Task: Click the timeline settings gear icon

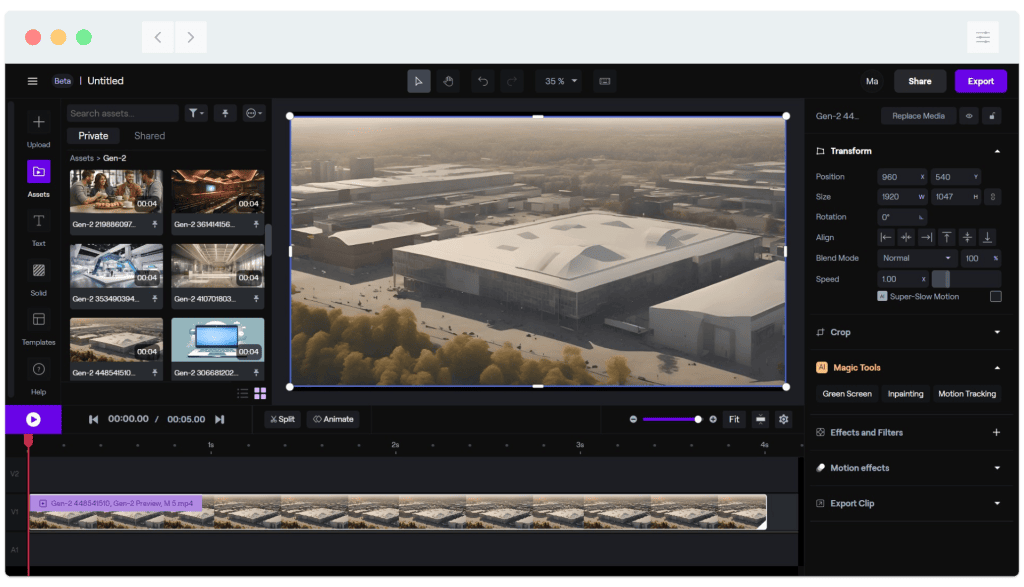Action: tap(783, 420)
